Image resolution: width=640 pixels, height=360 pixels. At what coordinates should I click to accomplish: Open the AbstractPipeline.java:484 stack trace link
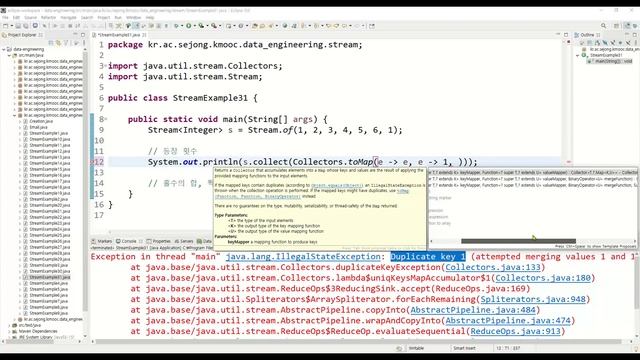point(473,310)
